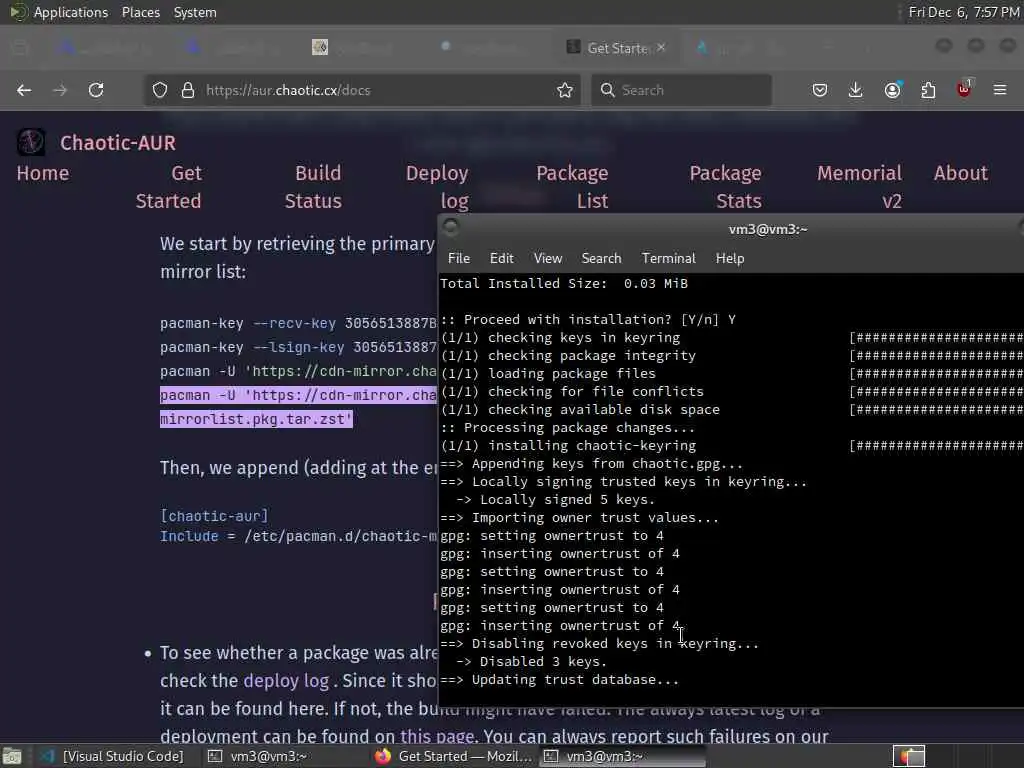Screen dimensions: 1024x768
Task: Open terminal Search menu
Action: point(601,259)
